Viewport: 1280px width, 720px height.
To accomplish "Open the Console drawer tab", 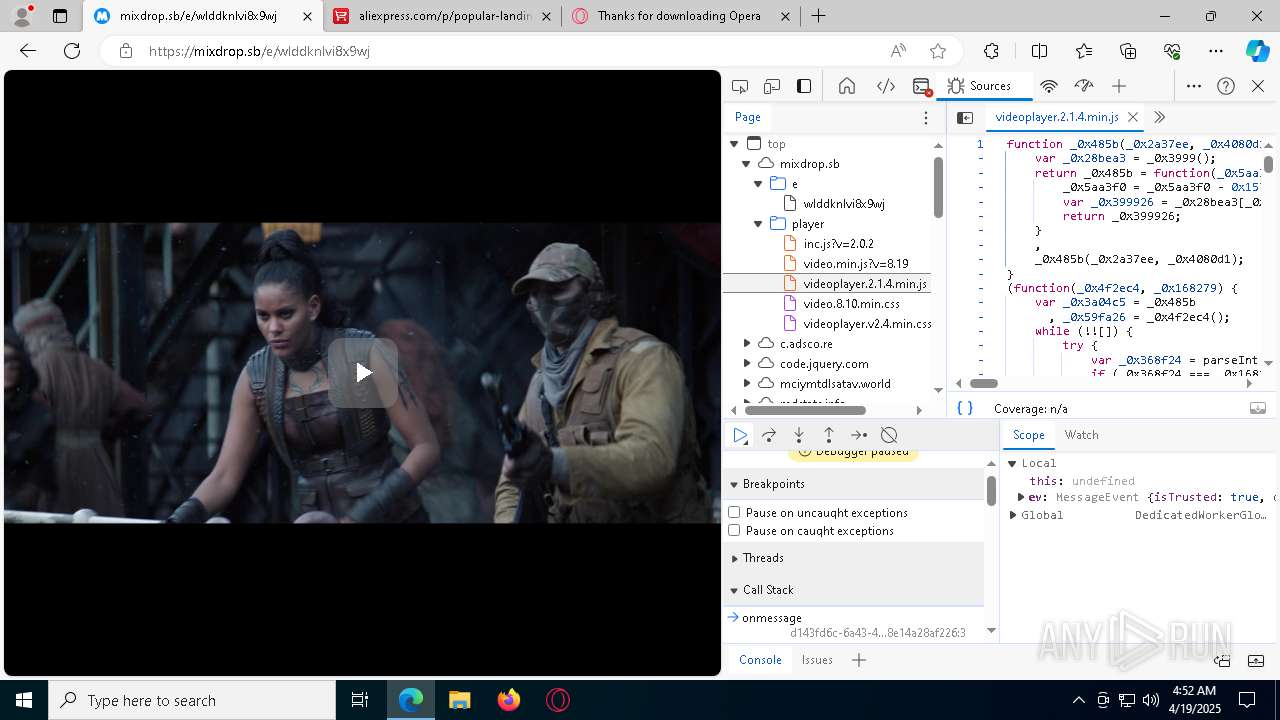I will pos(760,660).
